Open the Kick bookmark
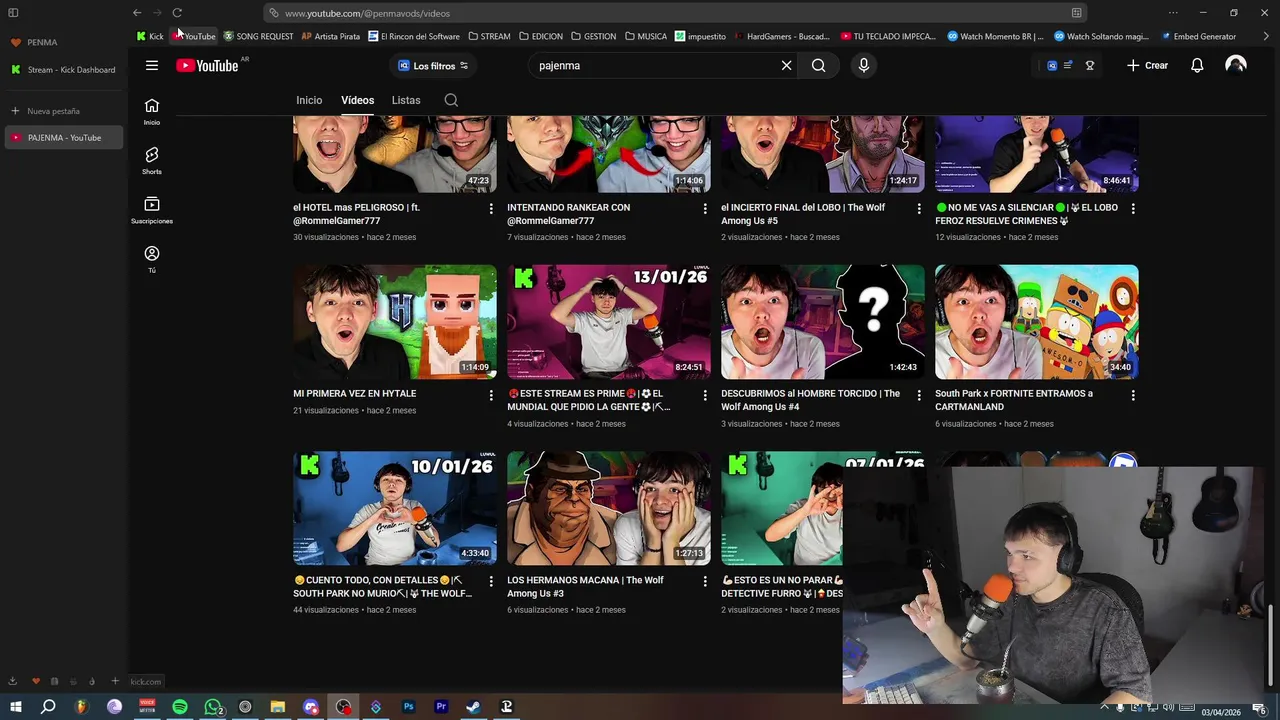Image resolution: width=1280 pixels, height=720 pixels. pos(150,36)
